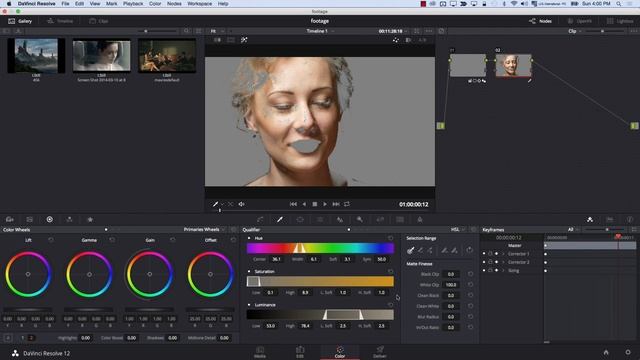Click the play forward button
The width and height of the screenshot is (640, 360).
[x=325, y=204]
